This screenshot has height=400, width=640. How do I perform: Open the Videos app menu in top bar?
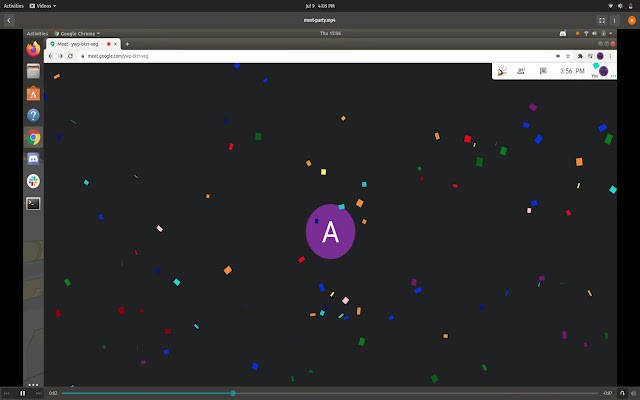click(64, 5)
